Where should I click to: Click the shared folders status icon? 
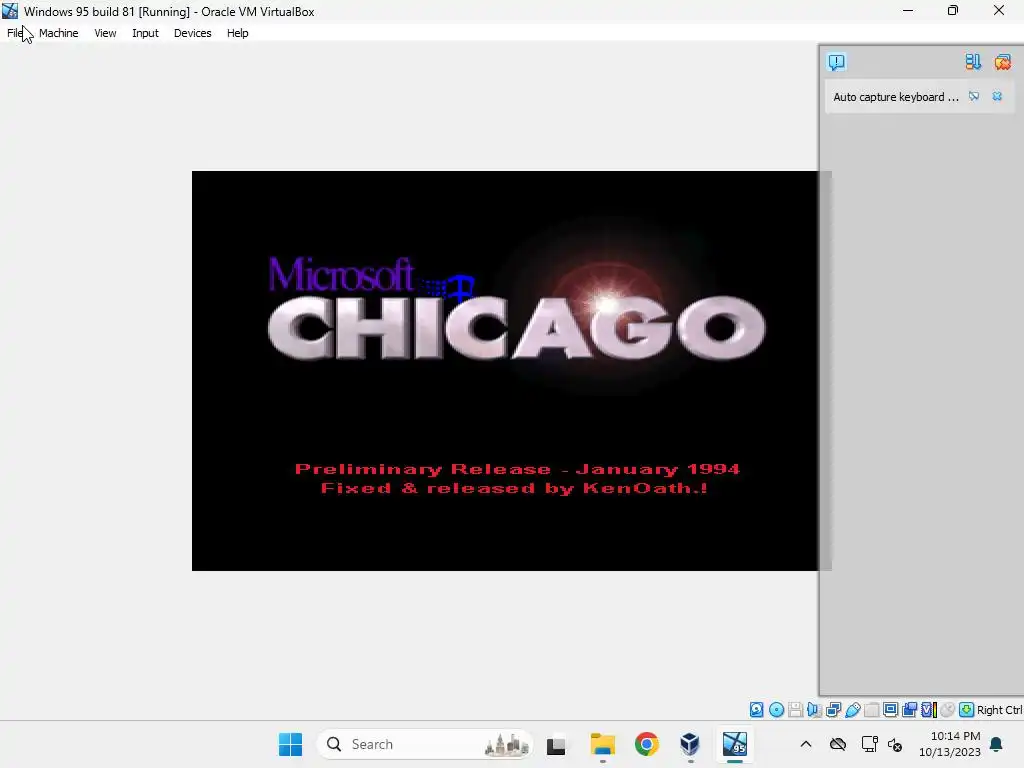click(871, 710)
